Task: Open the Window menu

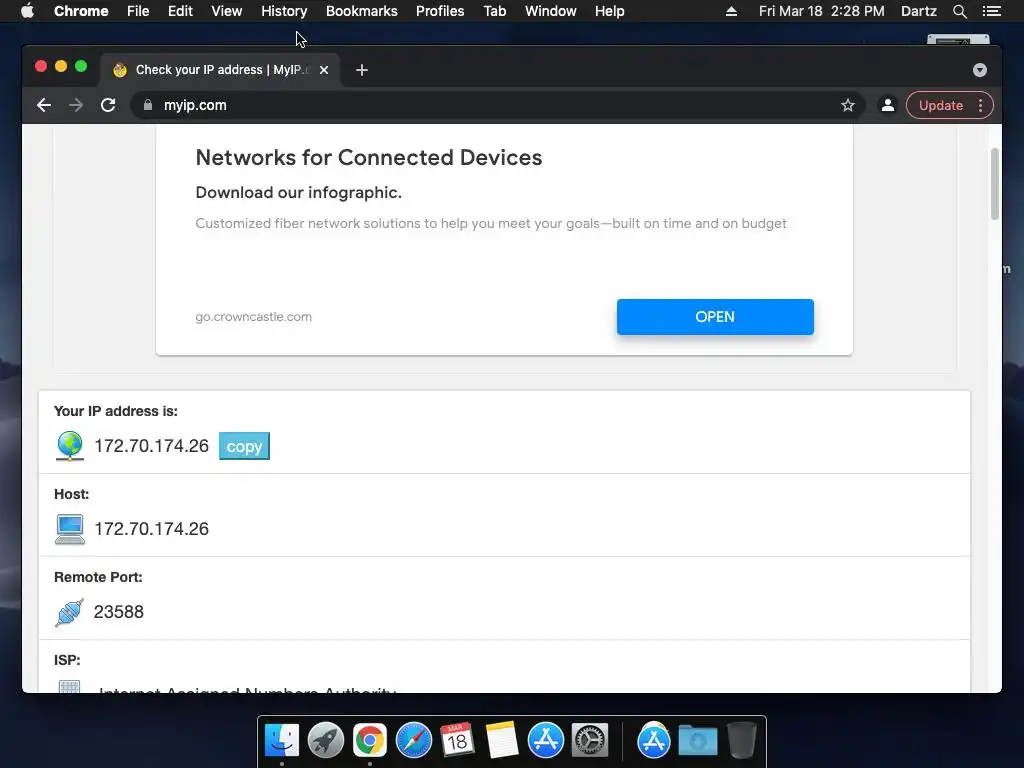Action: 551,11
